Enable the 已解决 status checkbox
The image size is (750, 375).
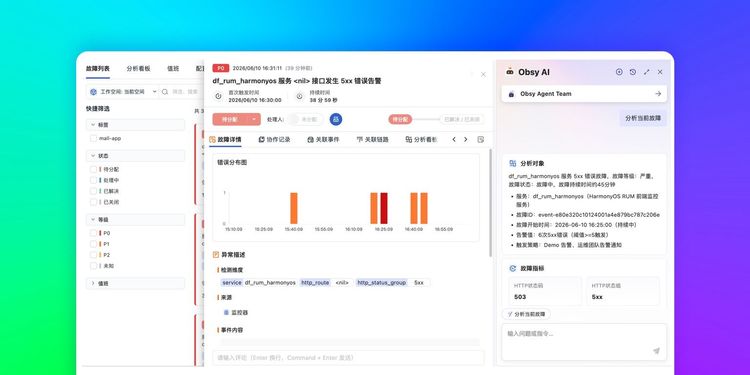pyautogui.click(x=93, y=191)
